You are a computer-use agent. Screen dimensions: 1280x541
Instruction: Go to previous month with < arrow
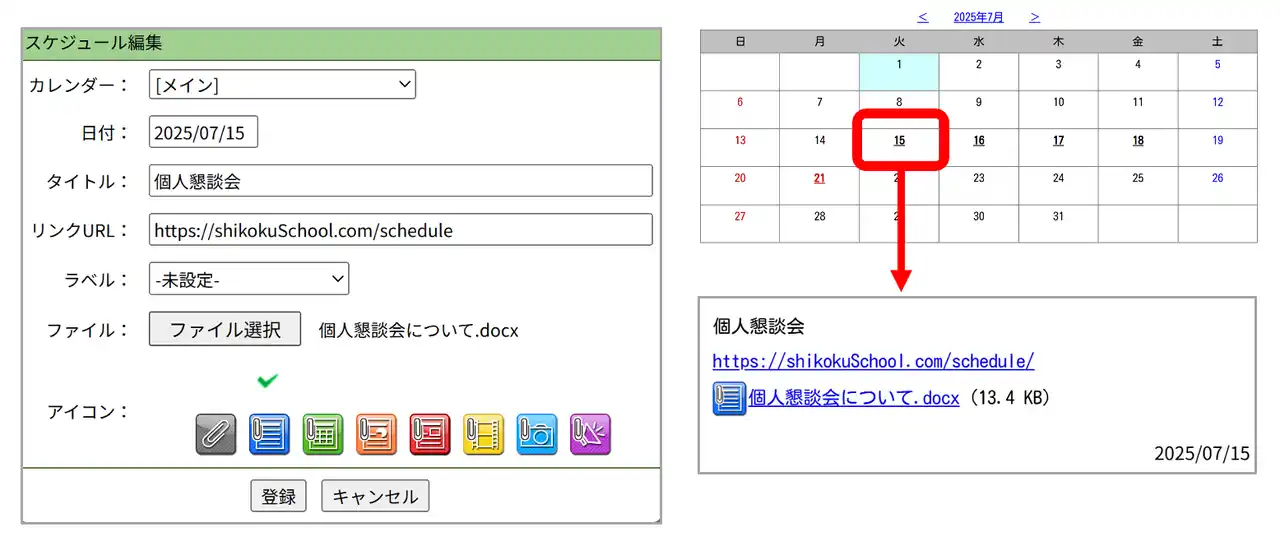pyautogui.click(x=922, y=17)
